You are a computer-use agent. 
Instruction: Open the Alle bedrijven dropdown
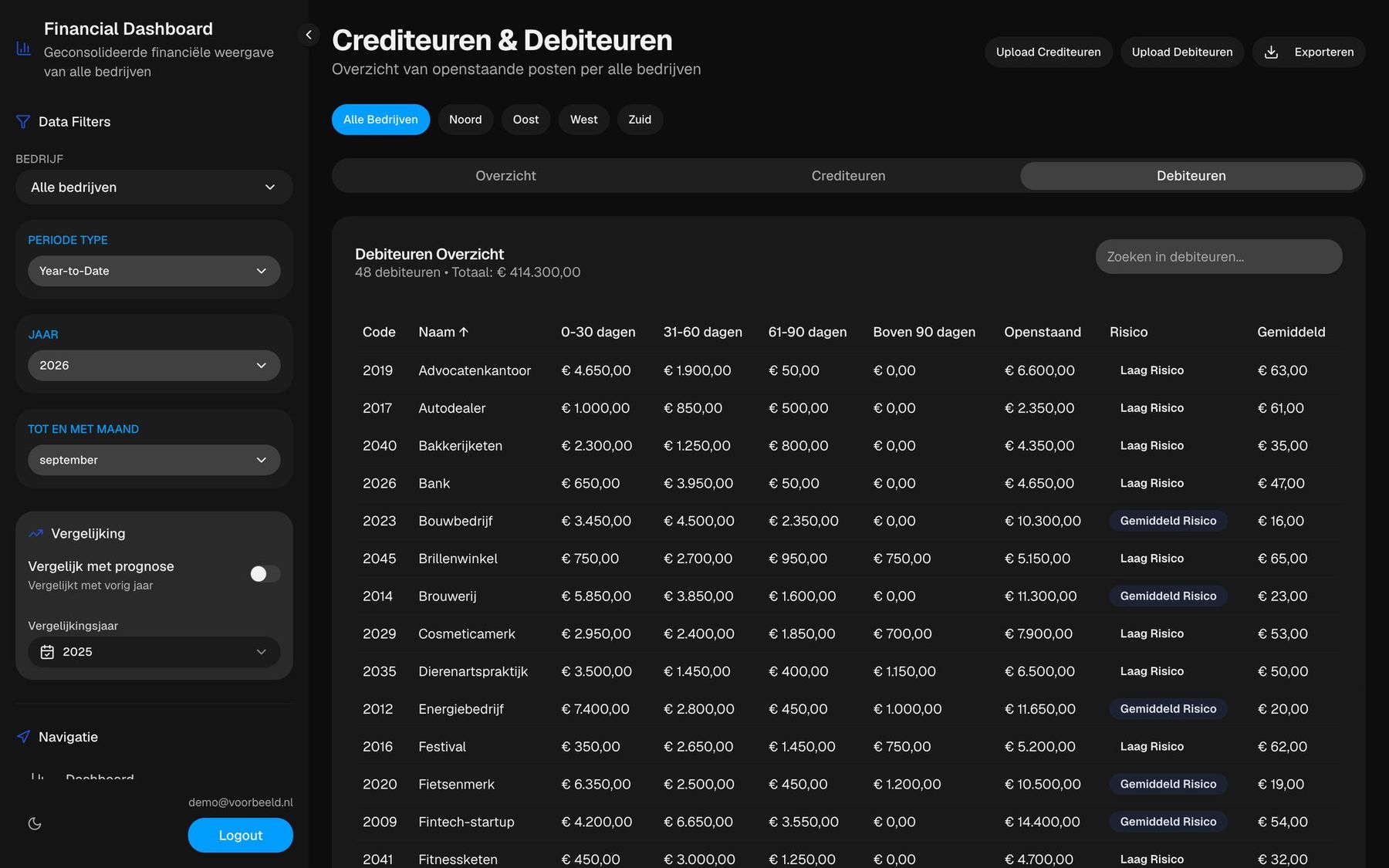tap(154, 187)
